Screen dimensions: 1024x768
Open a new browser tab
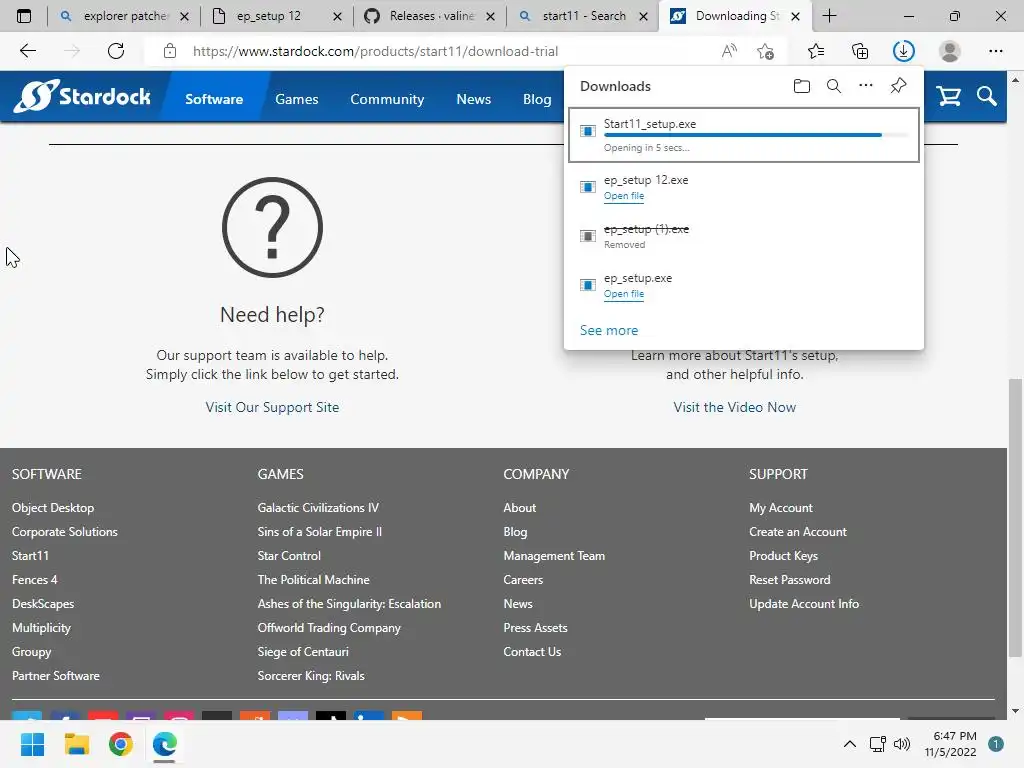click(829, 16)
